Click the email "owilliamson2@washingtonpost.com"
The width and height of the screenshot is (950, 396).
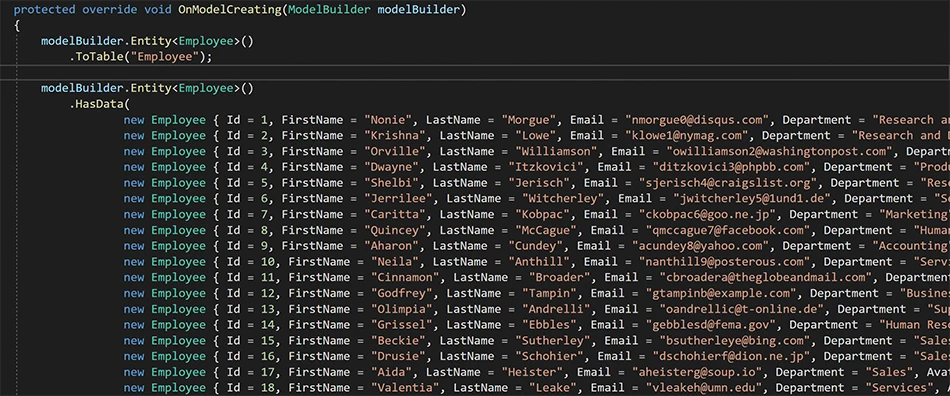[779, 151]
